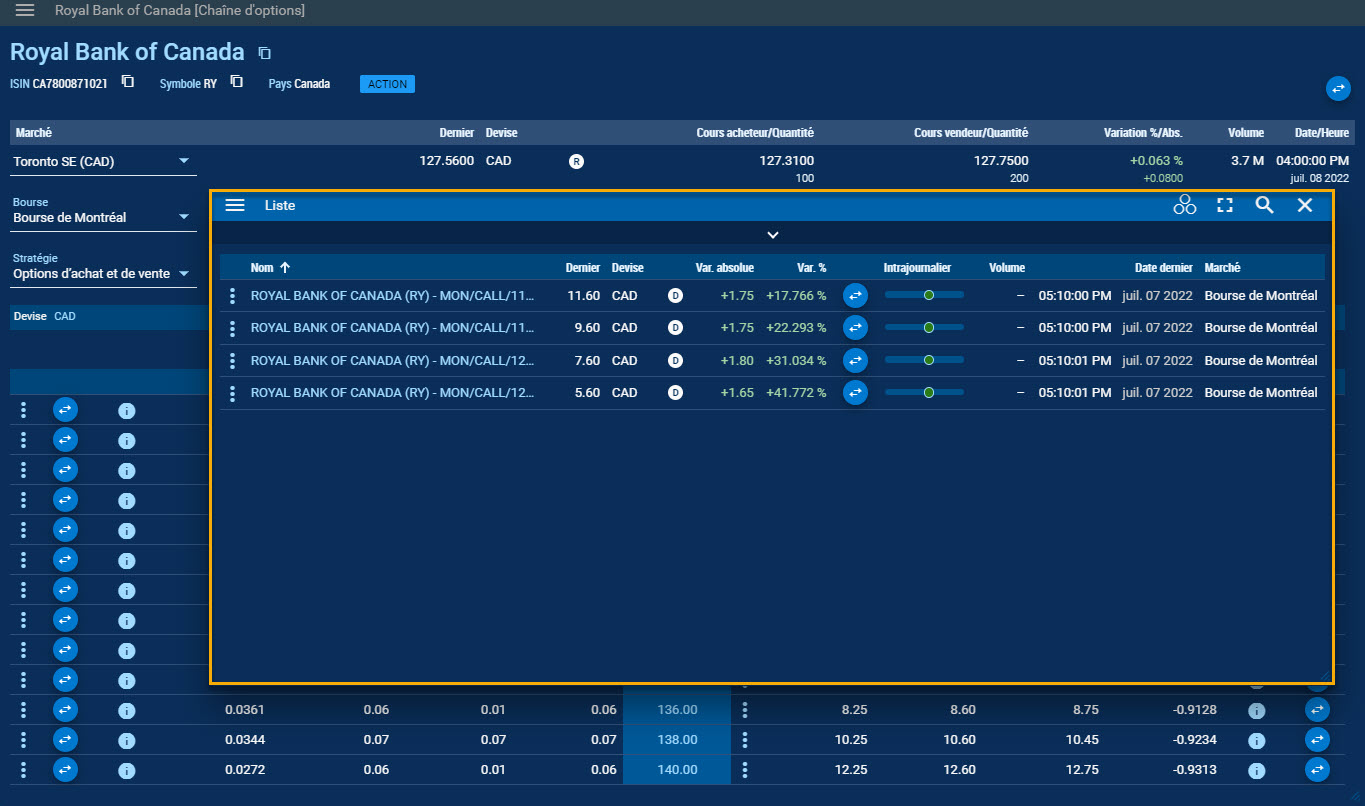The height and width of the screenshot is (806, 1365).
Task: Open row options for the 7.60 call
Action: pyautogui.click(x=232, y=361)
